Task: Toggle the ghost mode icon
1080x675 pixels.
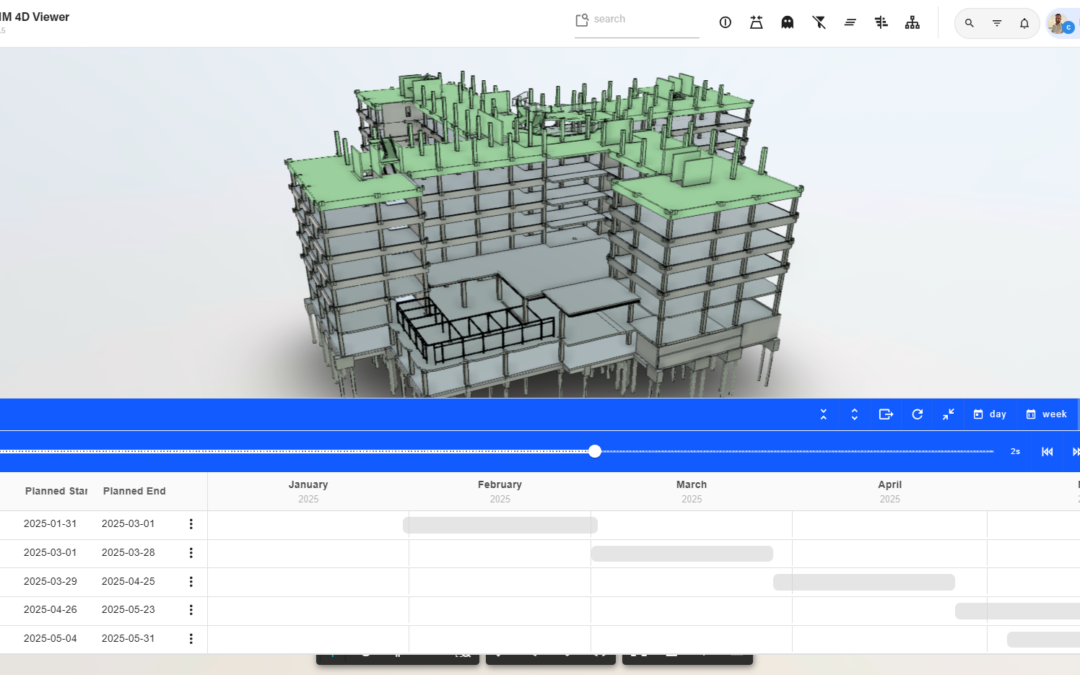Action: tap(787, 23)
